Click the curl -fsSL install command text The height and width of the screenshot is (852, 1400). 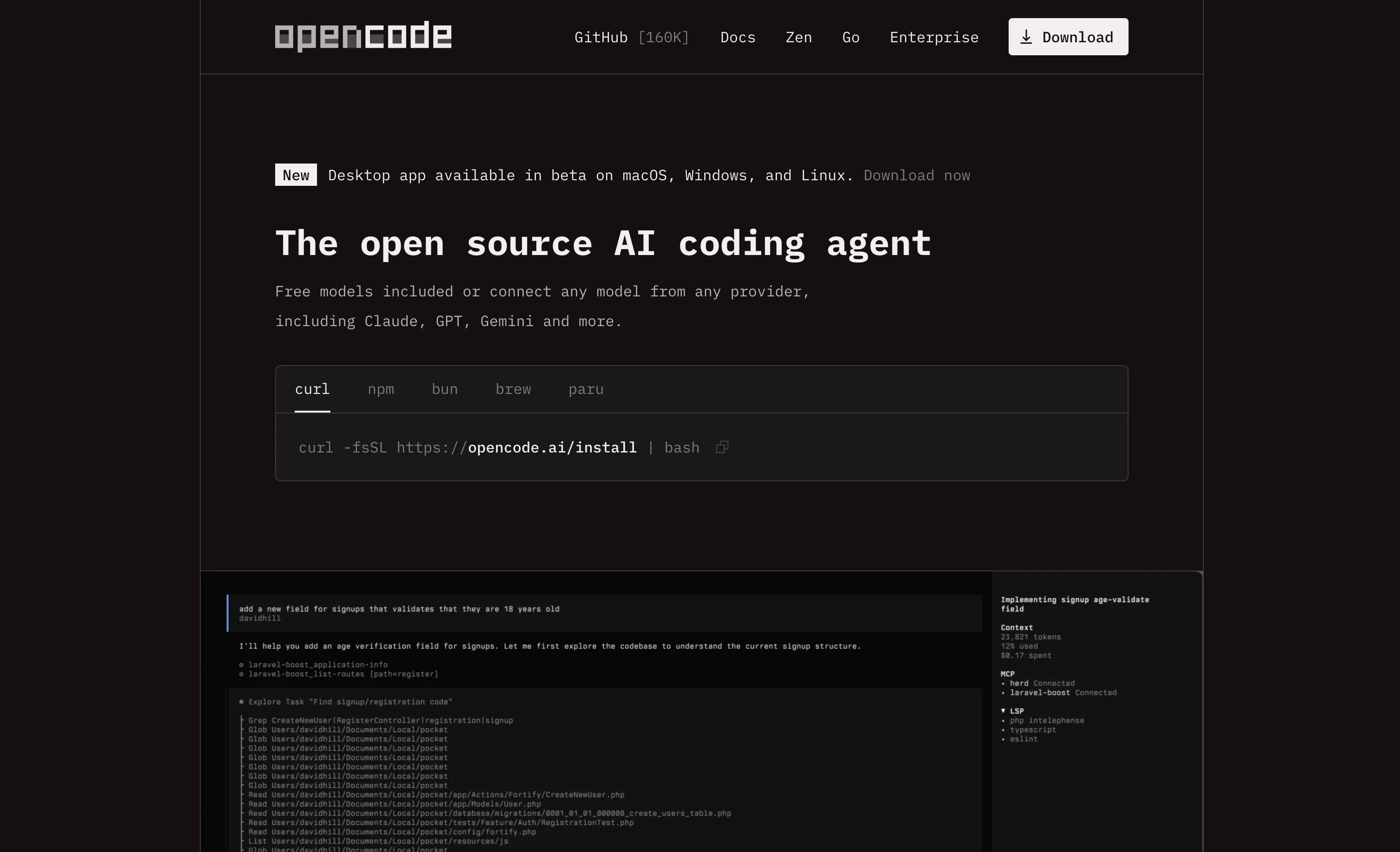pos(499,447)
